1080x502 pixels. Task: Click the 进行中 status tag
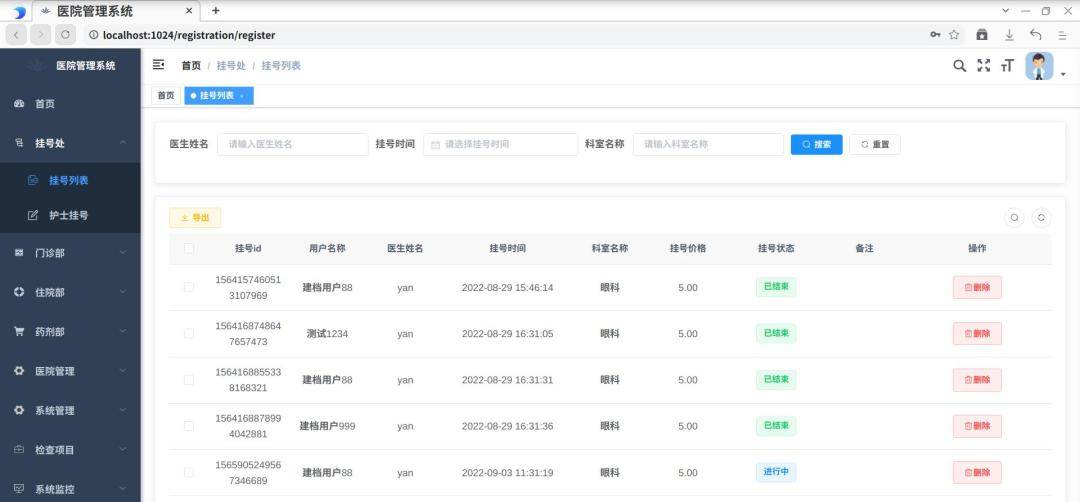click(x=776, y=472)
